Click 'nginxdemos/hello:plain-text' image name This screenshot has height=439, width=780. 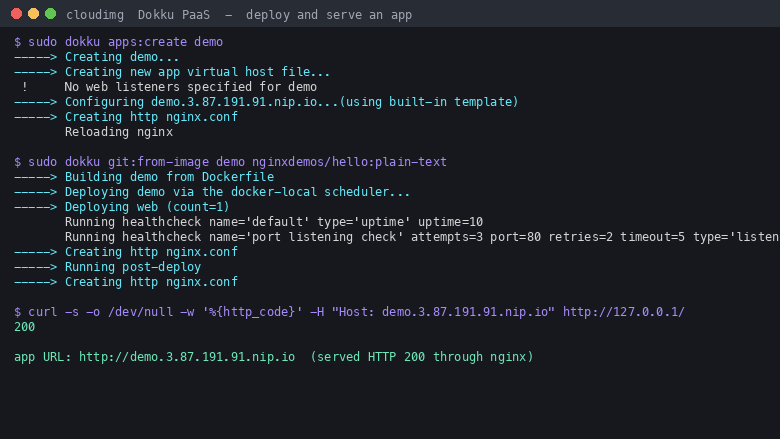(x=349, y=162)
